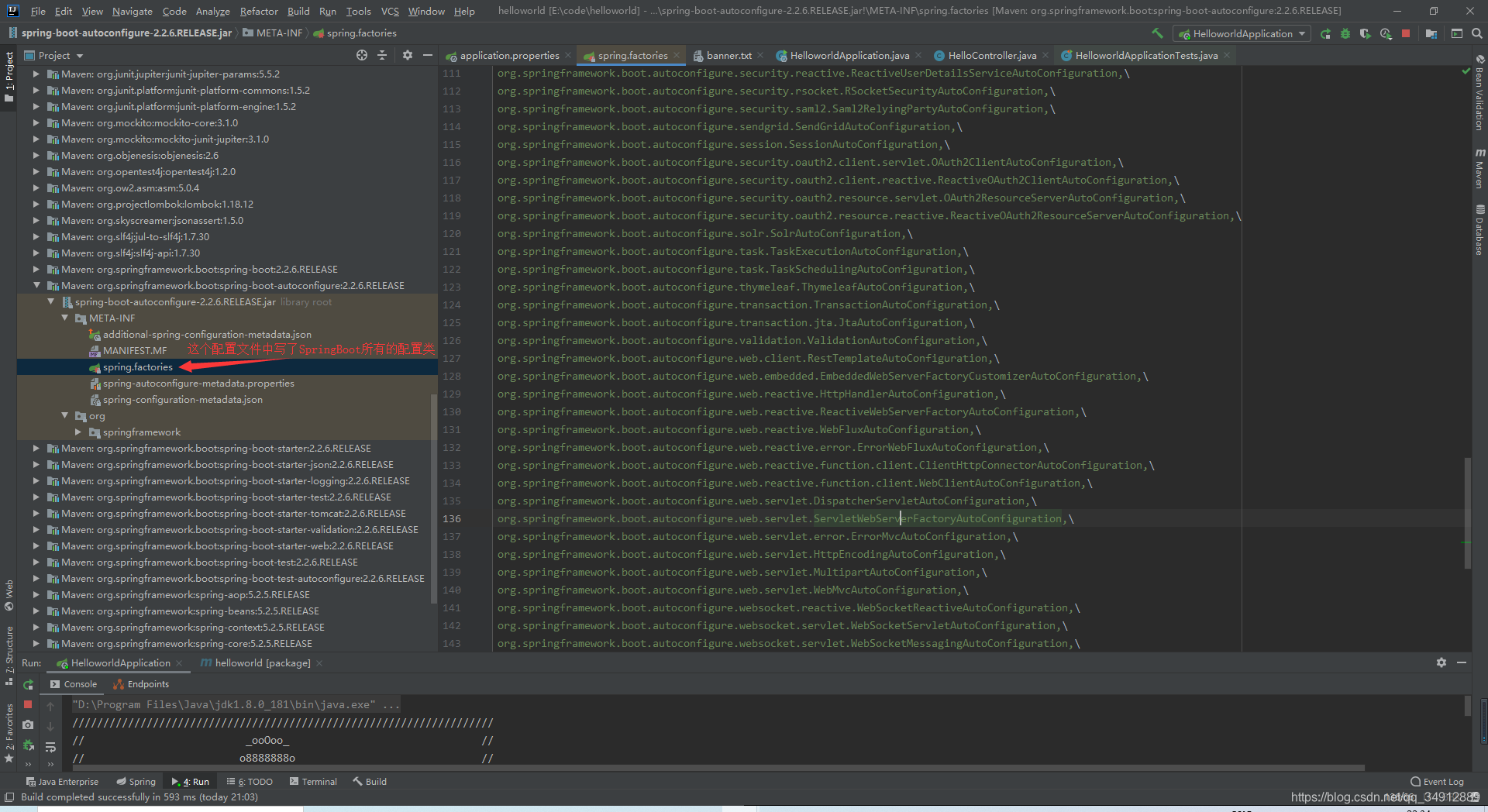1488x812 pixels.
Task: Collapse all nodes in the Project panel
Action: 382,55
